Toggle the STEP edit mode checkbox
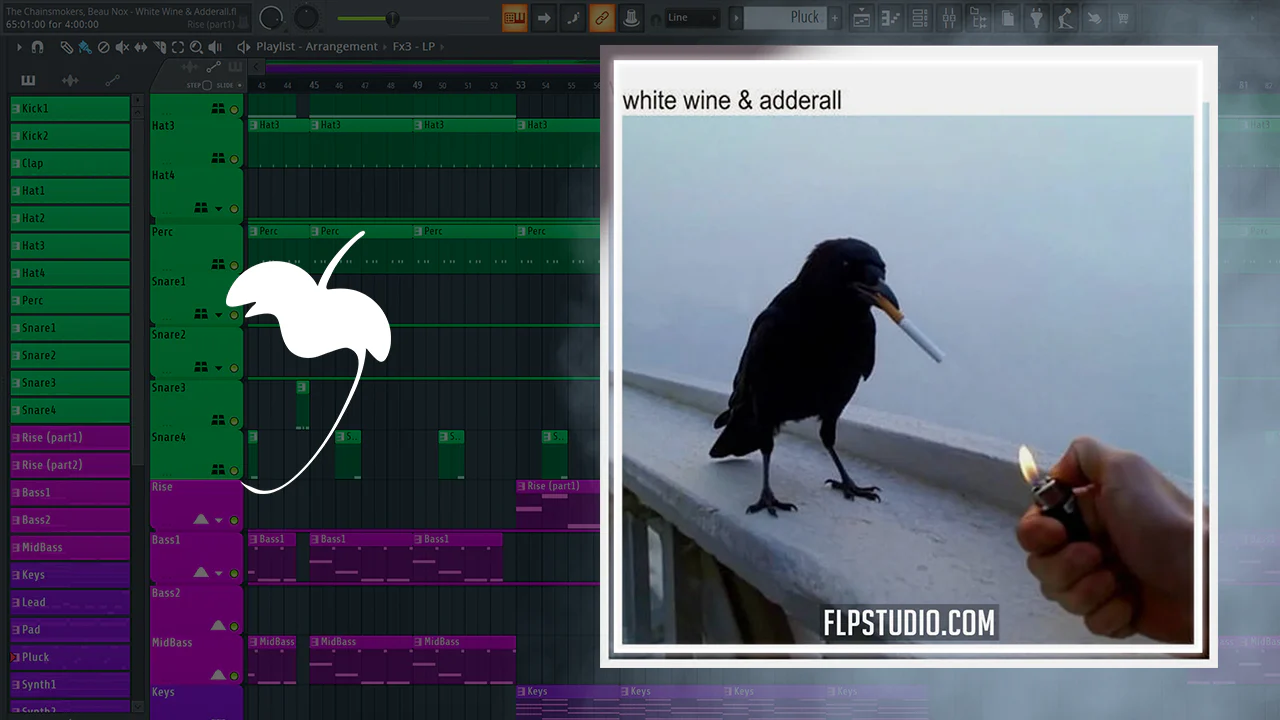Viewport: 1280px width, 720px height. tap(207, 85)
